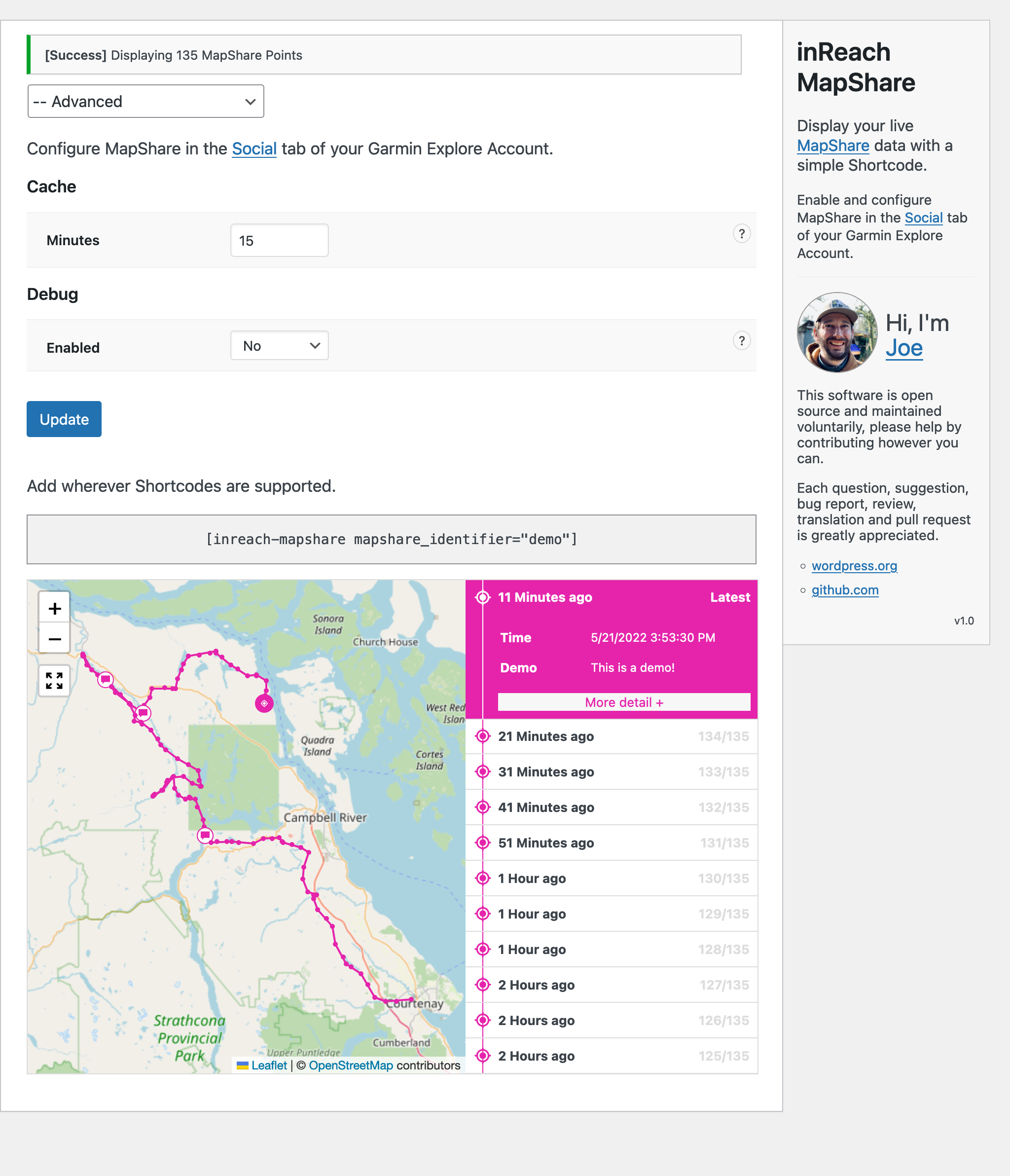
Task: Expand More detail for latest point
Action: tap(624, 702)
